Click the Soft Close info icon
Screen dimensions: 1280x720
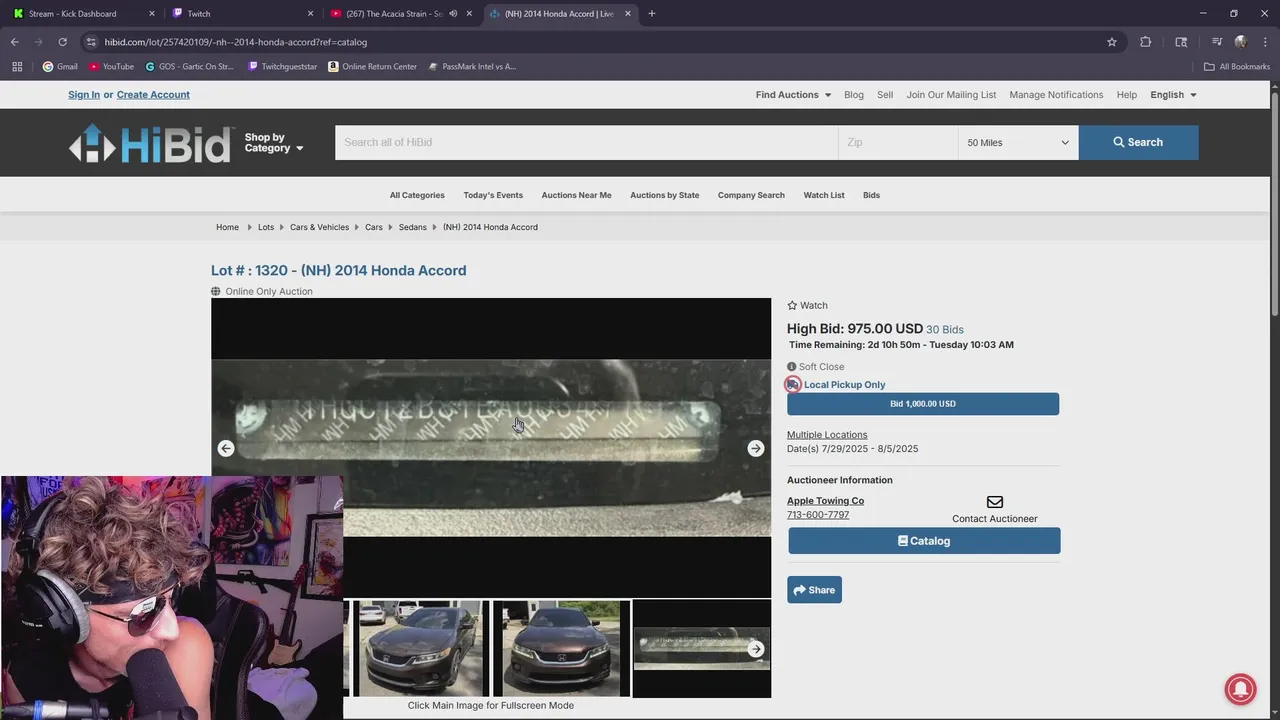coord(792,367)
